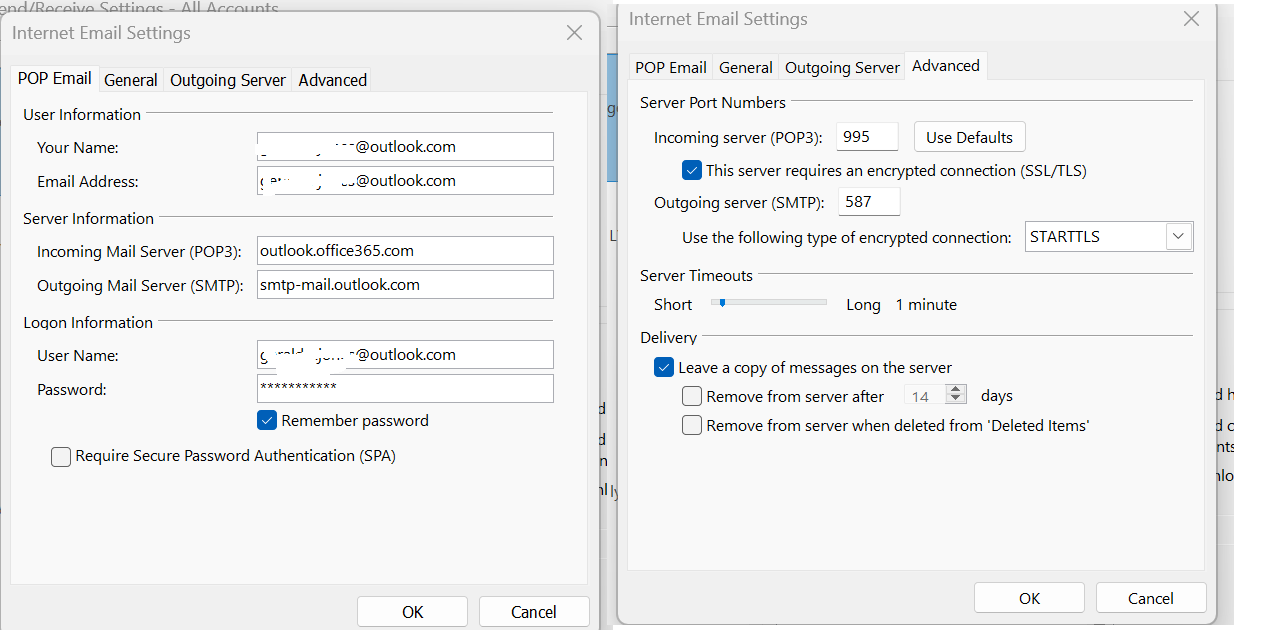Check Remove from server when deleted from Deleted Items

click(691, 425)
